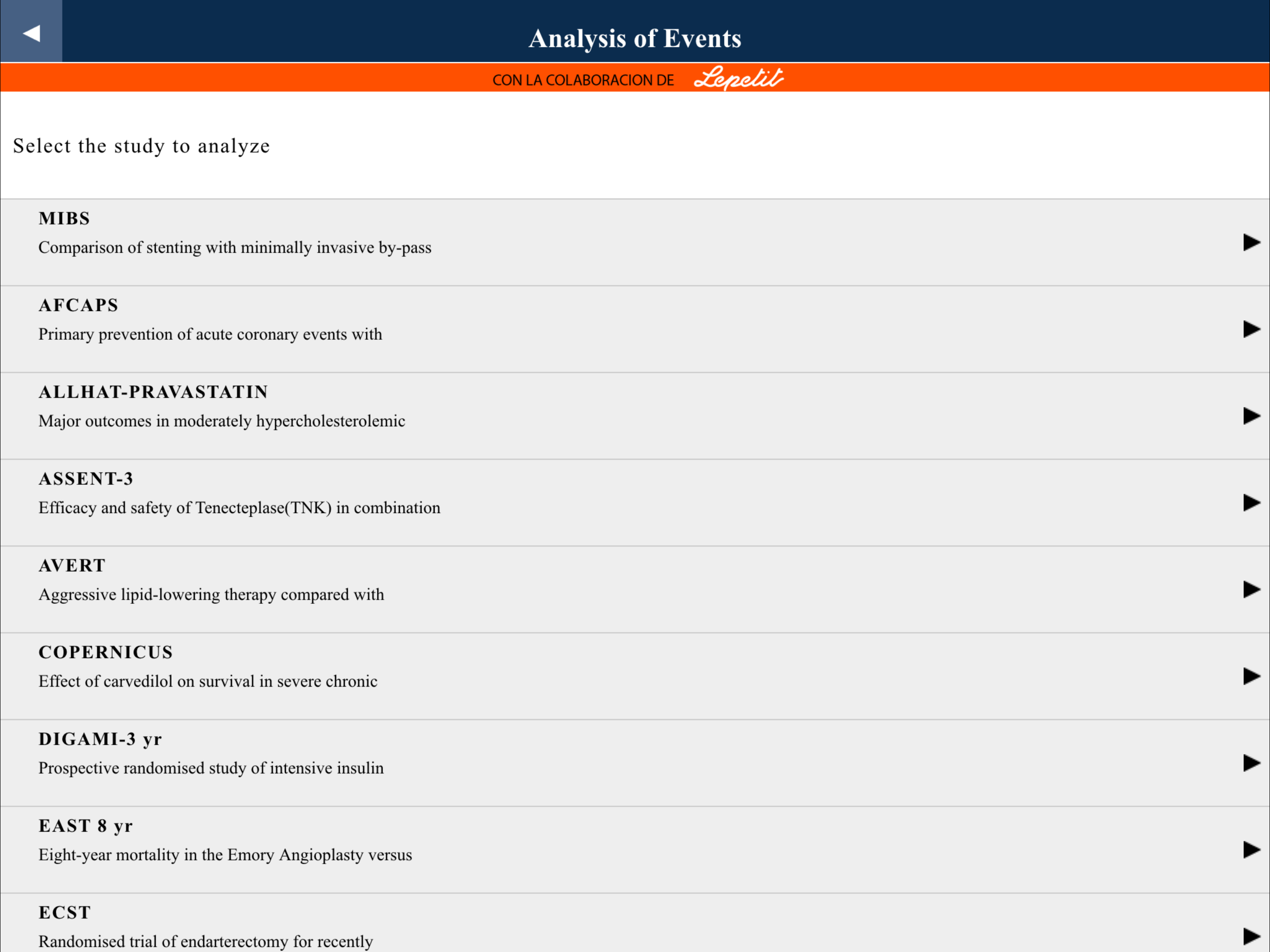Click the 'Analysis of Events' header title
Viewport: 1270px width, 952px height.
635,39
